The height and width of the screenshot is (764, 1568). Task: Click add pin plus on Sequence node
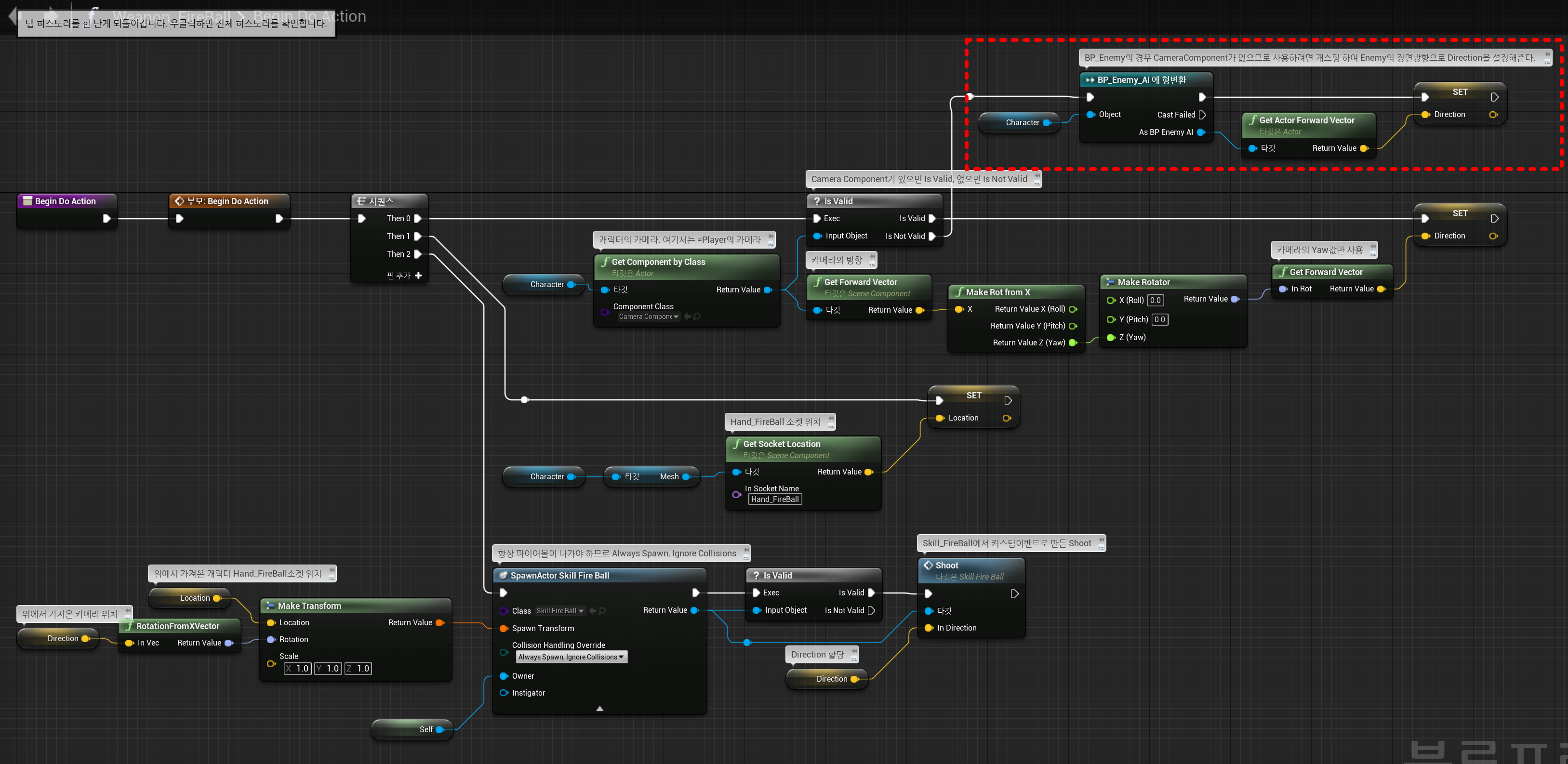[418, 276]
